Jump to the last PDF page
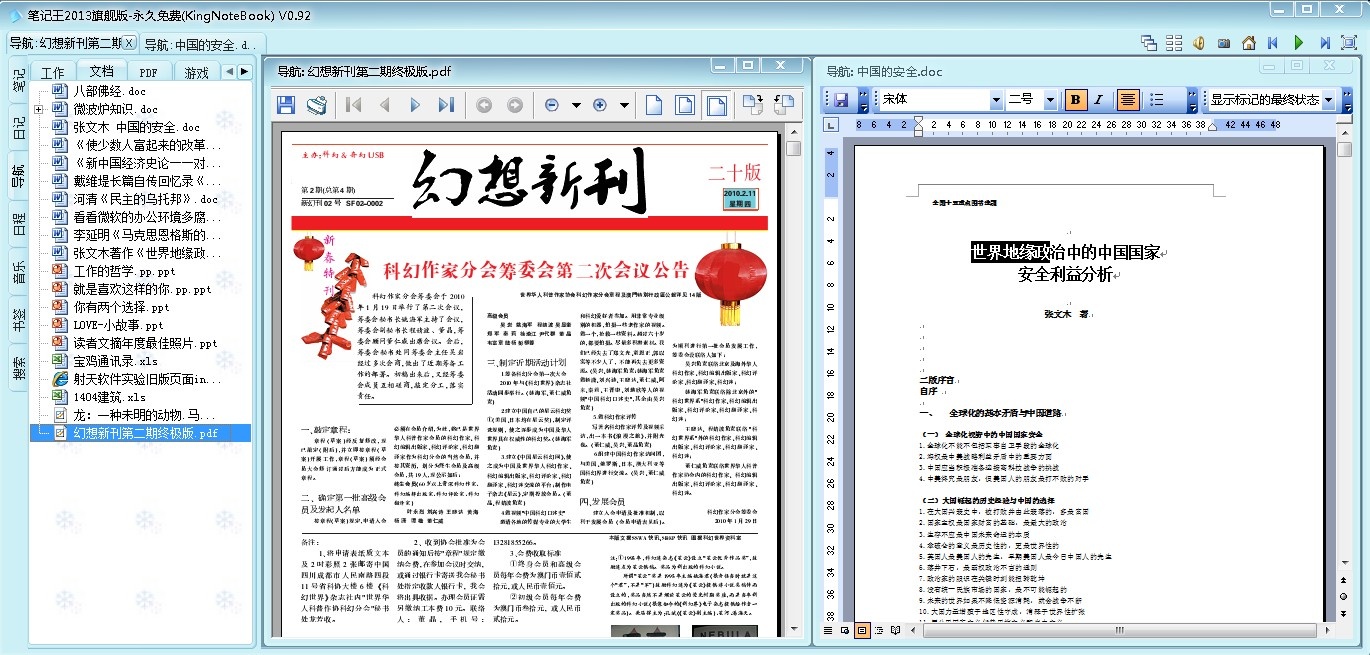This screenshot has width=1370, height=655. tap(446, 105)
